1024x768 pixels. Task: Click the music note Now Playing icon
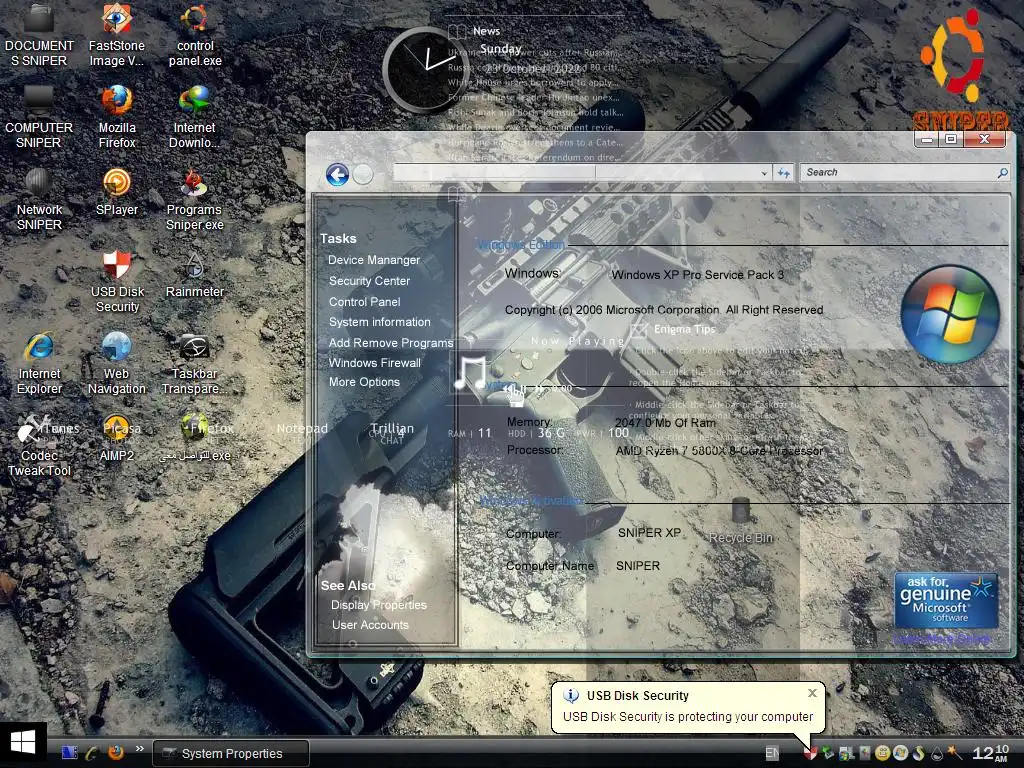coord(471,374)
